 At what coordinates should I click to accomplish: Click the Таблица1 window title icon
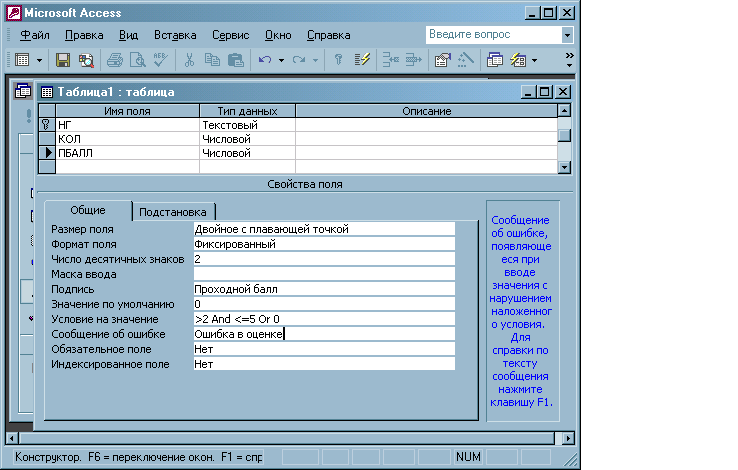(47, 92)
